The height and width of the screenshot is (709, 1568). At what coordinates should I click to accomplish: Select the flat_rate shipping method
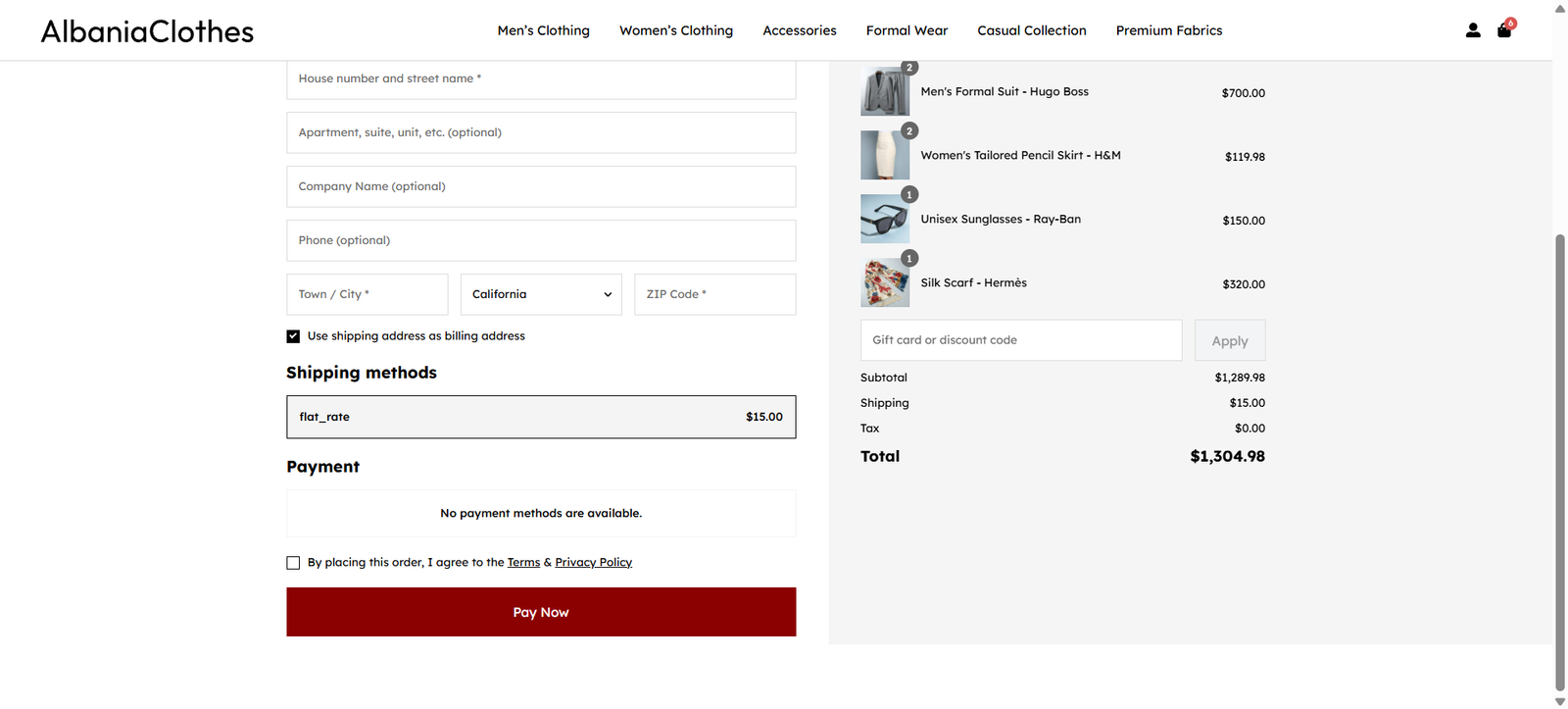[x=541, y=417]
